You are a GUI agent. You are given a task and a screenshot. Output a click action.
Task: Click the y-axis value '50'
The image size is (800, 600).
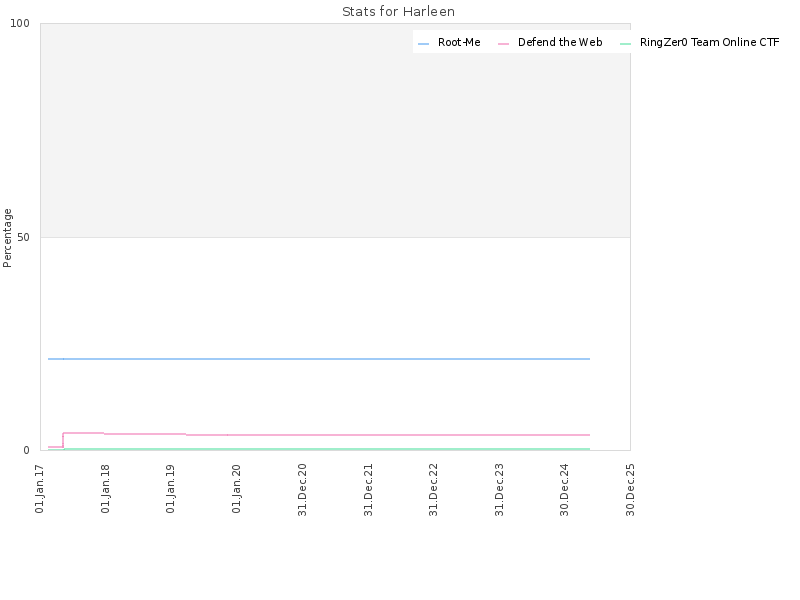point(23,237)
